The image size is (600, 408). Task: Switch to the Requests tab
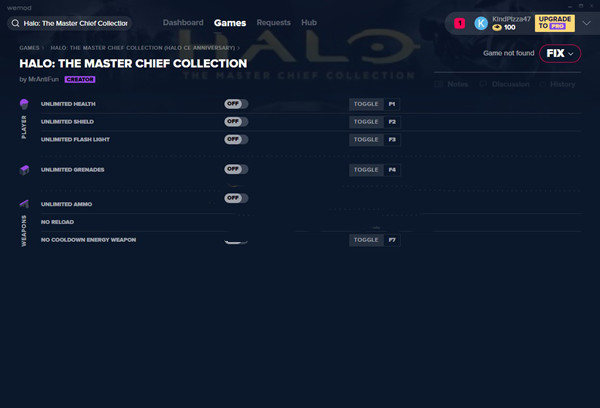click(x=273, y=22)
